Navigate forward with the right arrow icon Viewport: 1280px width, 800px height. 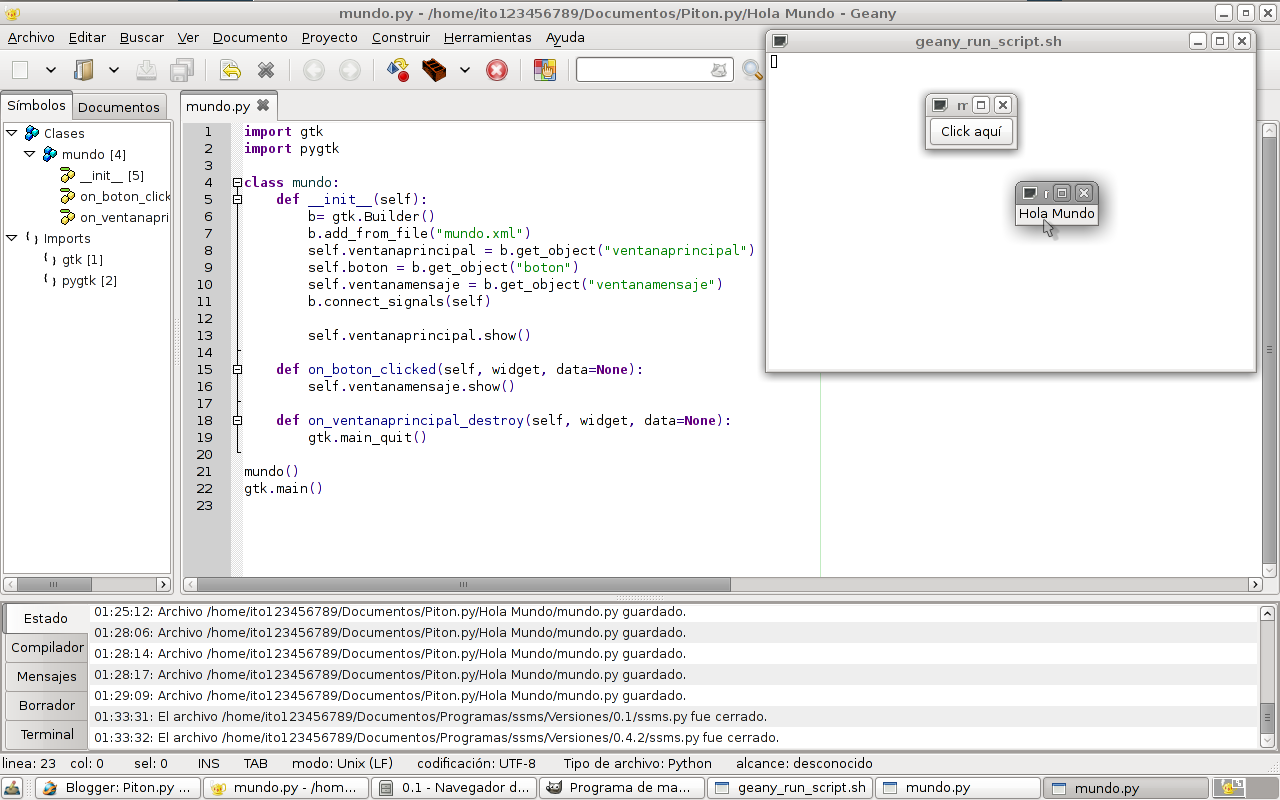click(x=350, y=70)
